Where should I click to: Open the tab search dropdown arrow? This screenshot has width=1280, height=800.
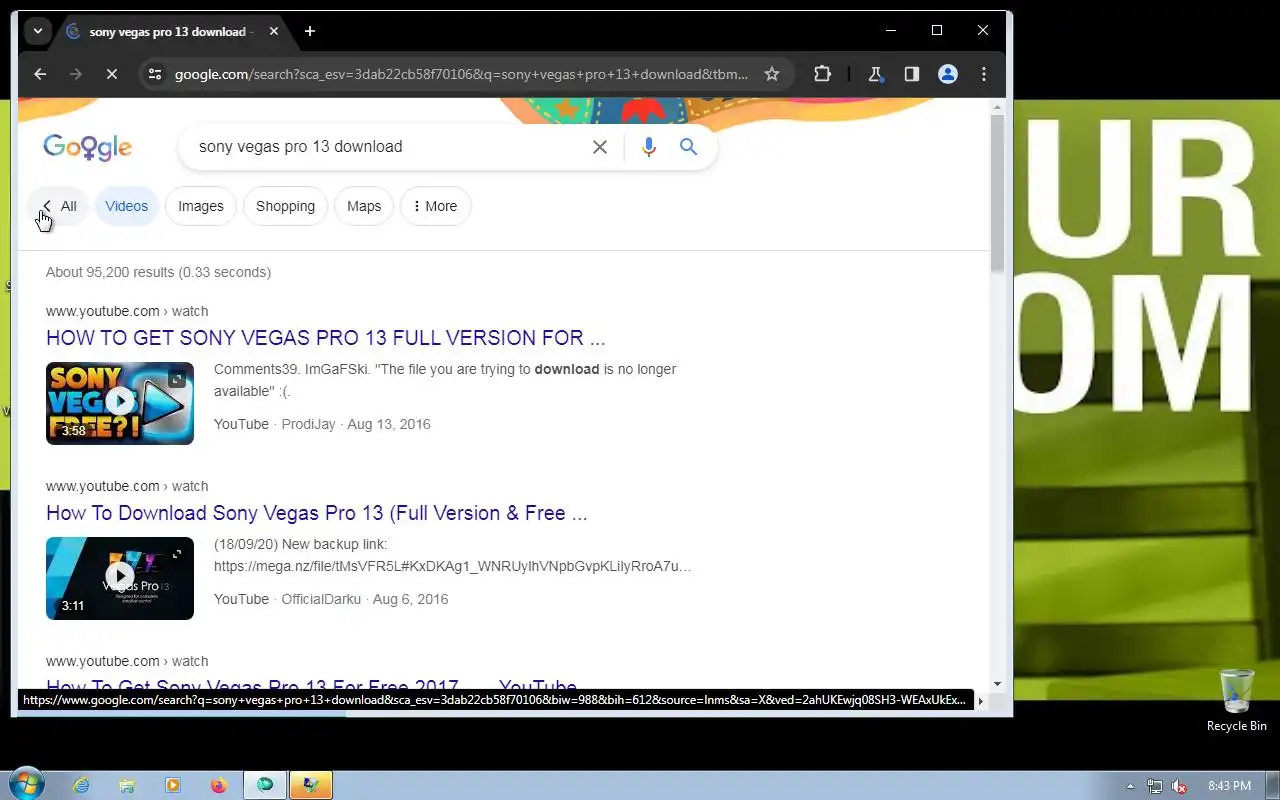(x=38, y=31)
